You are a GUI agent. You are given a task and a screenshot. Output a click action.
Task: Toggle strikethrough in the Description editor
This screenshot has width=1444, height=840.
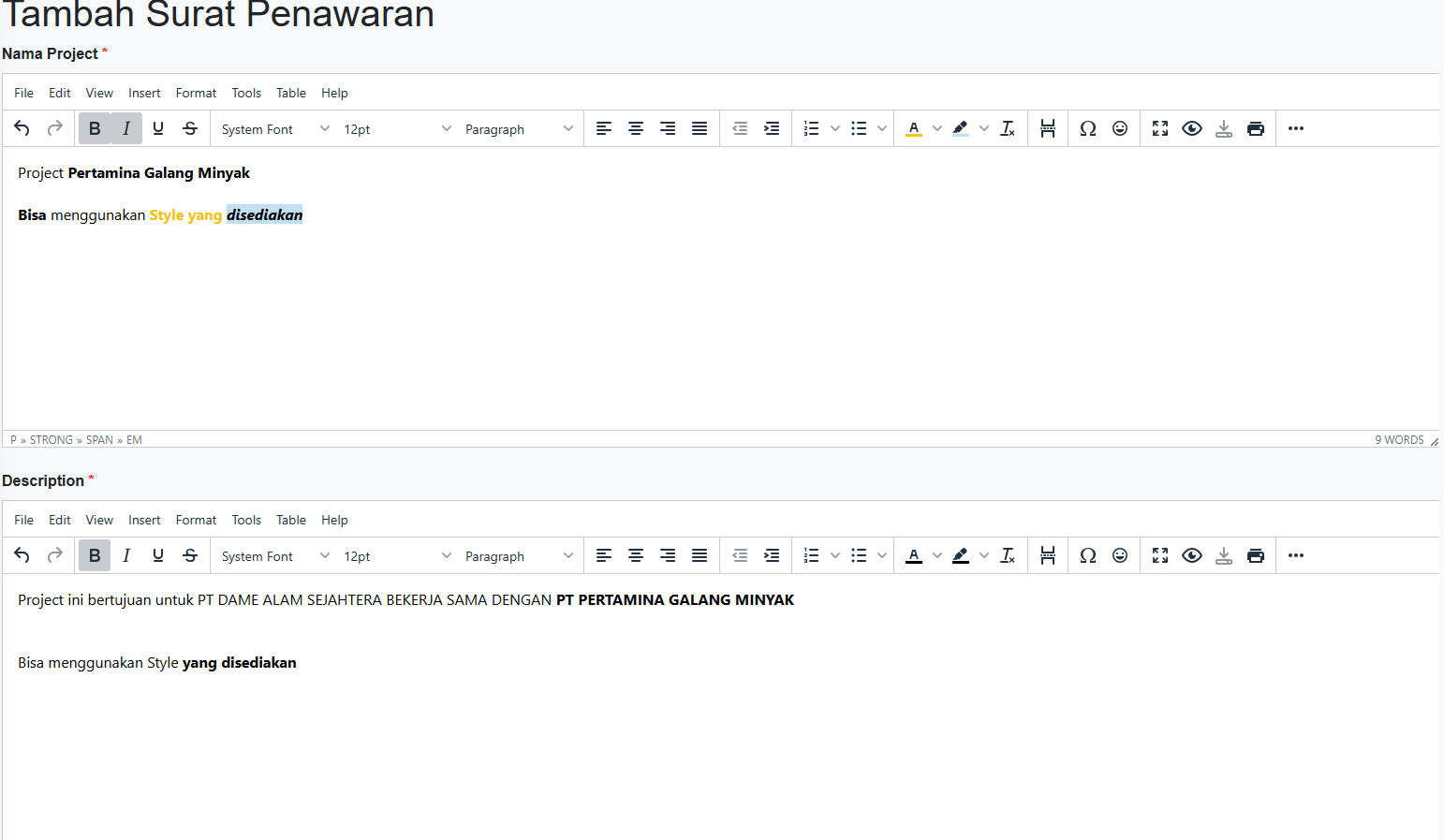(x=190, y=555)
